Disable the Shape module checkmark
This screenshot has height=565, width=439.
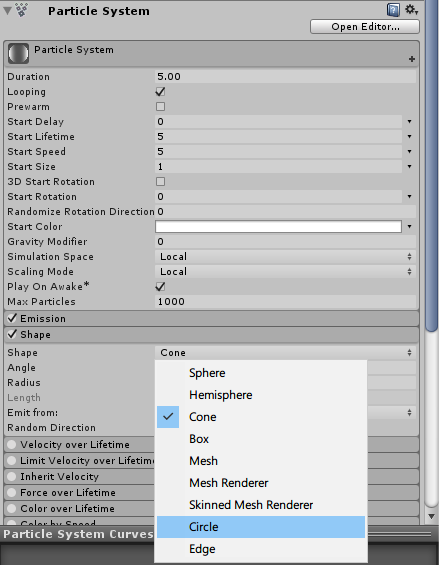pos(12,334)
